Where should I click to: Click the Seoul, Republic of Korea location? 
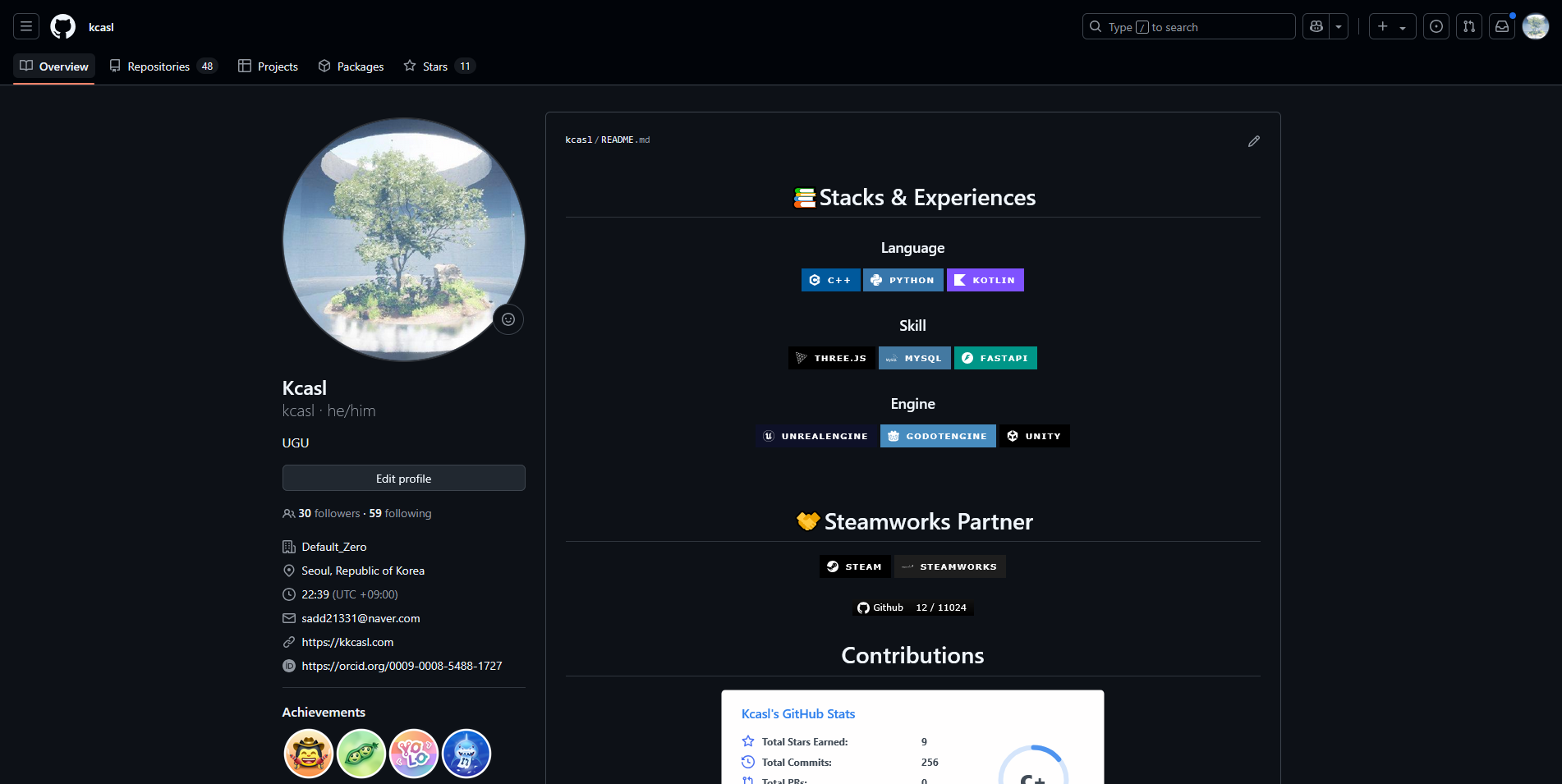click(x=363, y=571)
